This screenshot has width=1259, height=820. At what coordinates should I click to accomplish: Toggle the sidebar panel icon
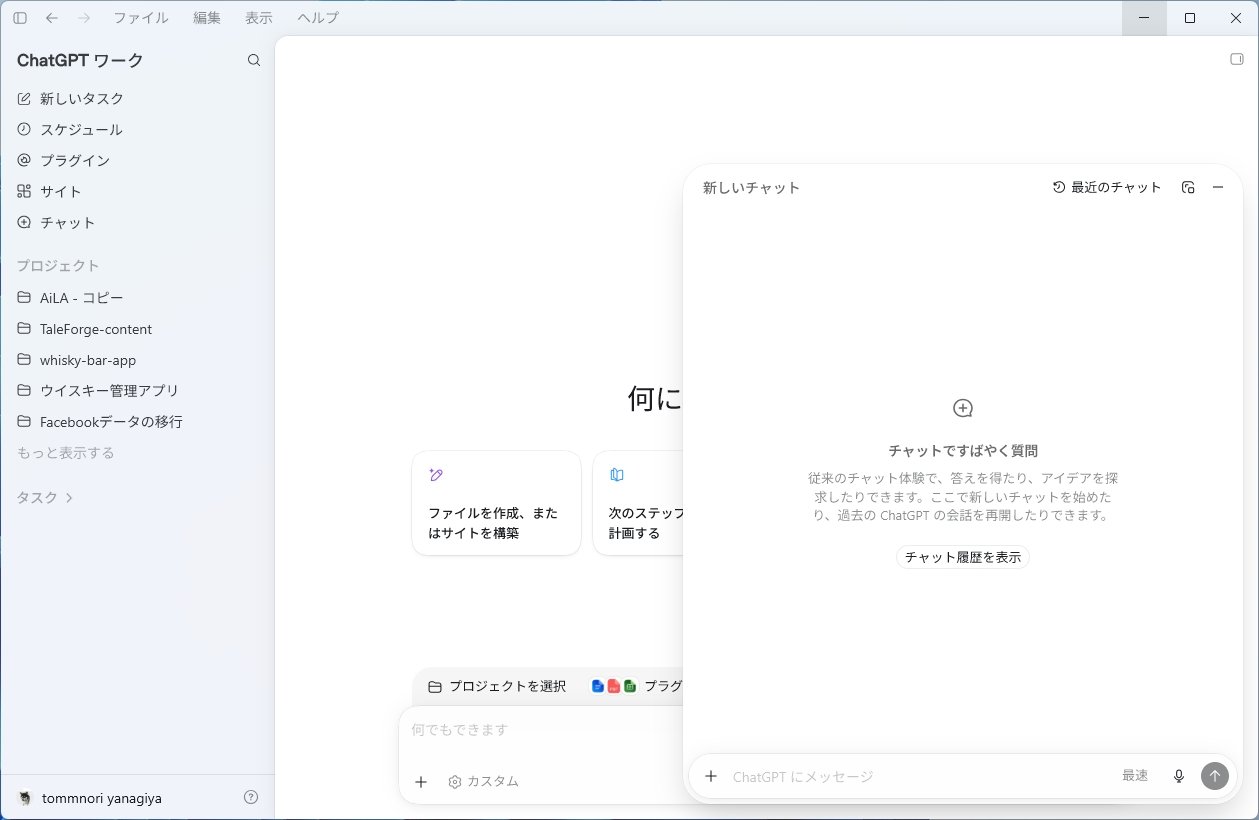(x=20, y=18)
